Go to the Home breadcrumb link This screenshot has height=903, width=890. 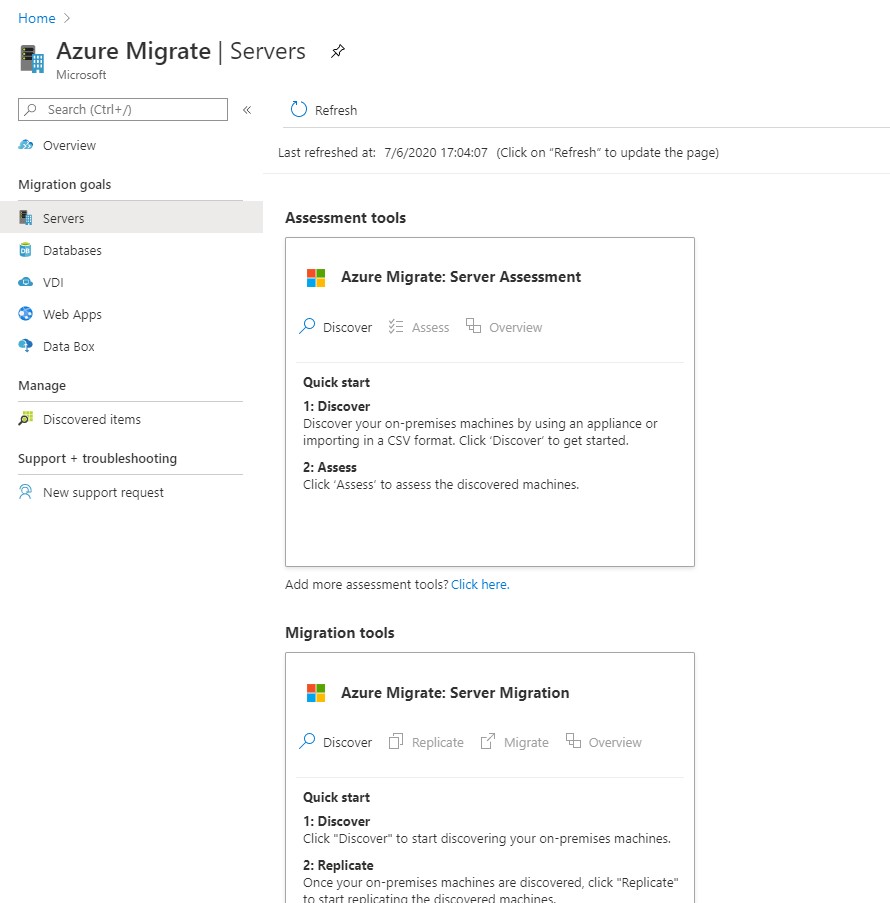[37, 18]
